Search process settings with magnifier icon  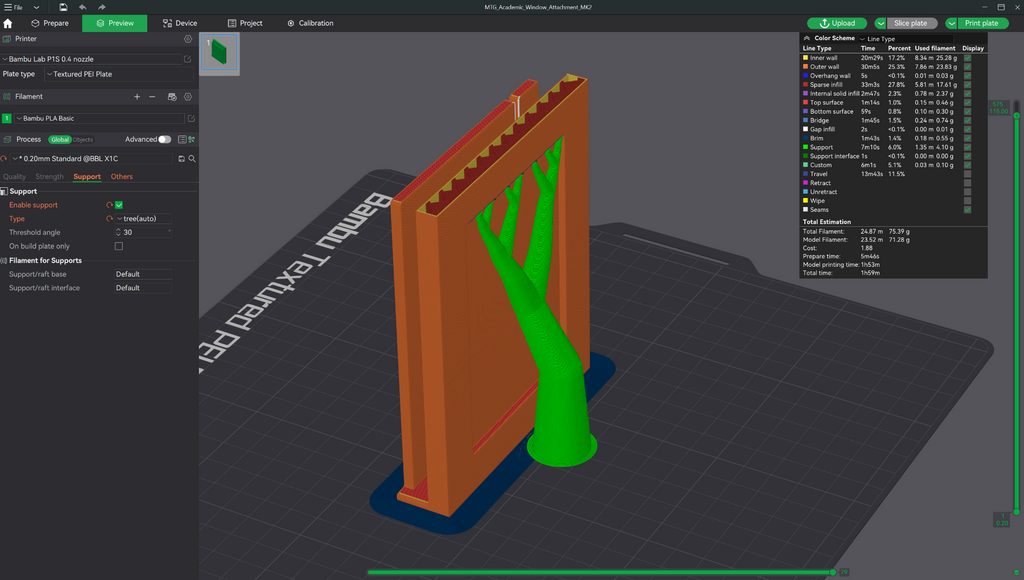[x=192, y=159]
